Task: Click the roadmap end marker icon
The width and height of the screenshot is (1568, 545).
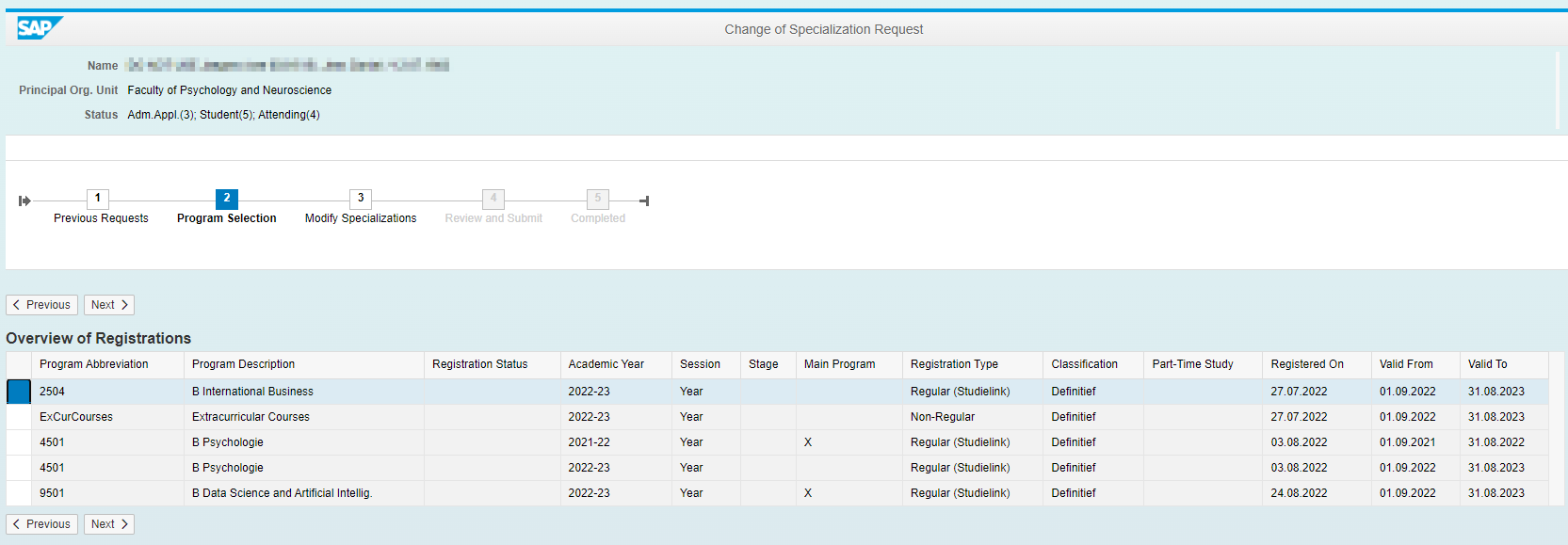Action: point(644,200)
